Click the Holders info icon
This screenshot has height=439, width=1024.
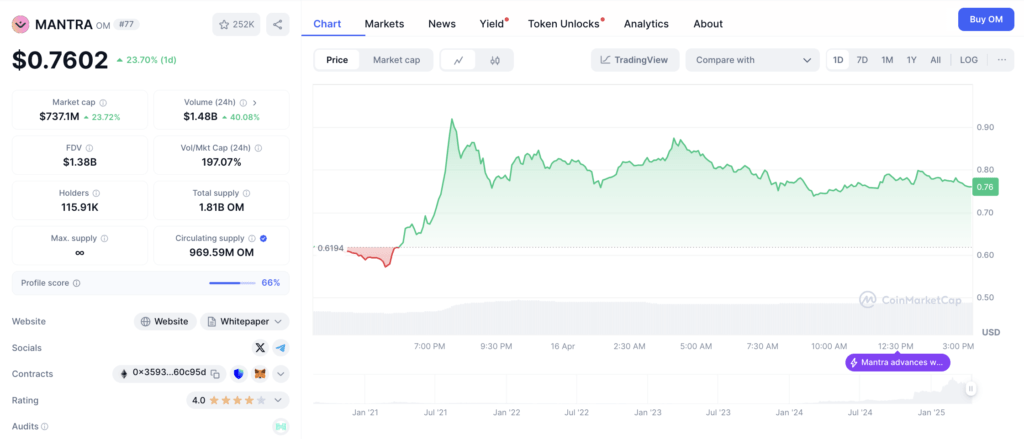(96, 193)
